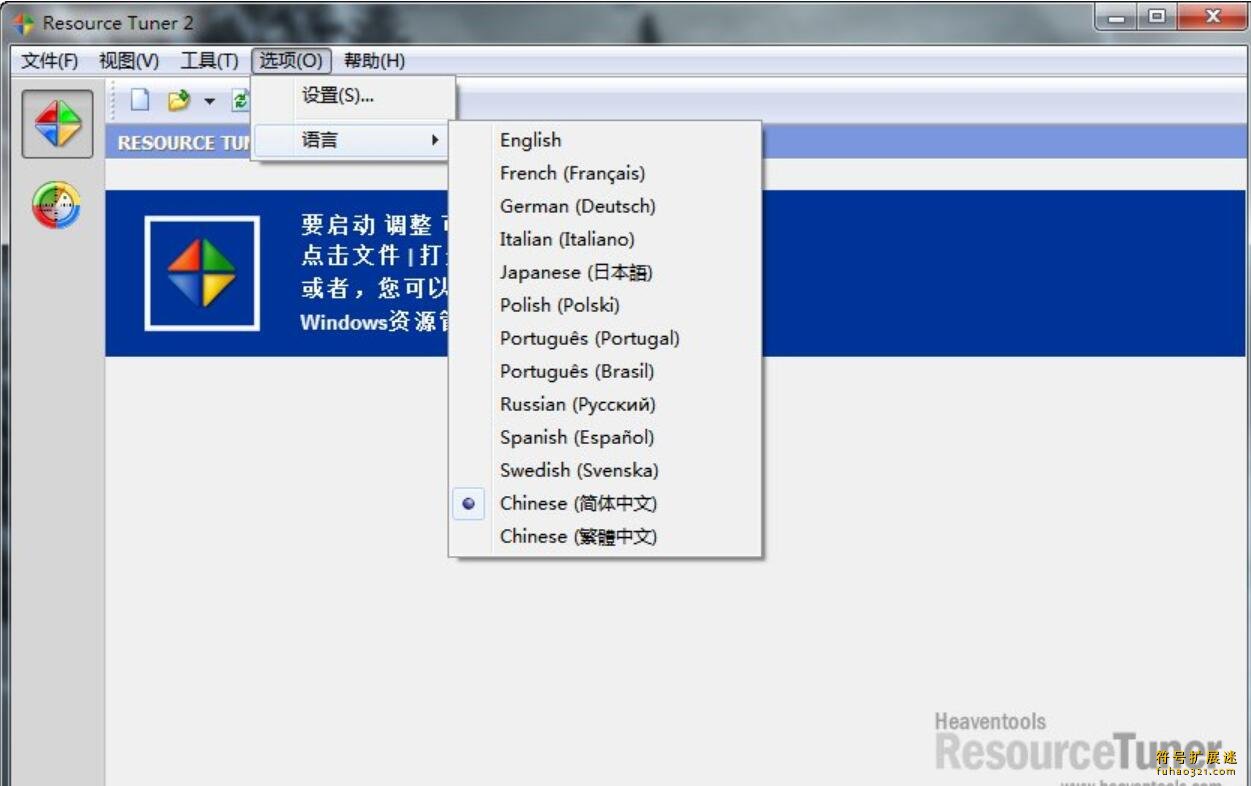Switch the language to English

605,140
